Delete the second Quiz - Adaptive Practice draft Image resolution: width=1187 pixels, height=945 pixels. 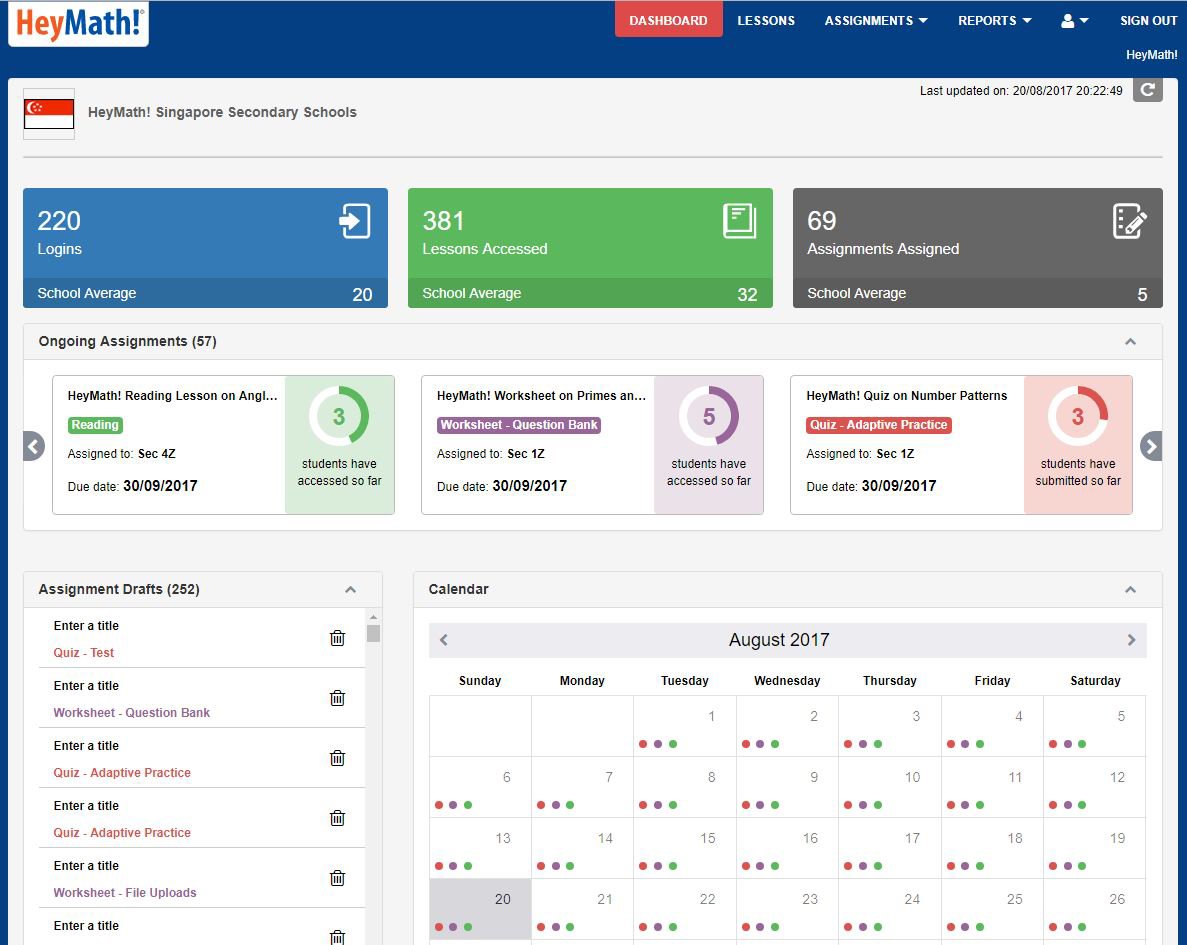pyautogui.click(x=338, y=818)
